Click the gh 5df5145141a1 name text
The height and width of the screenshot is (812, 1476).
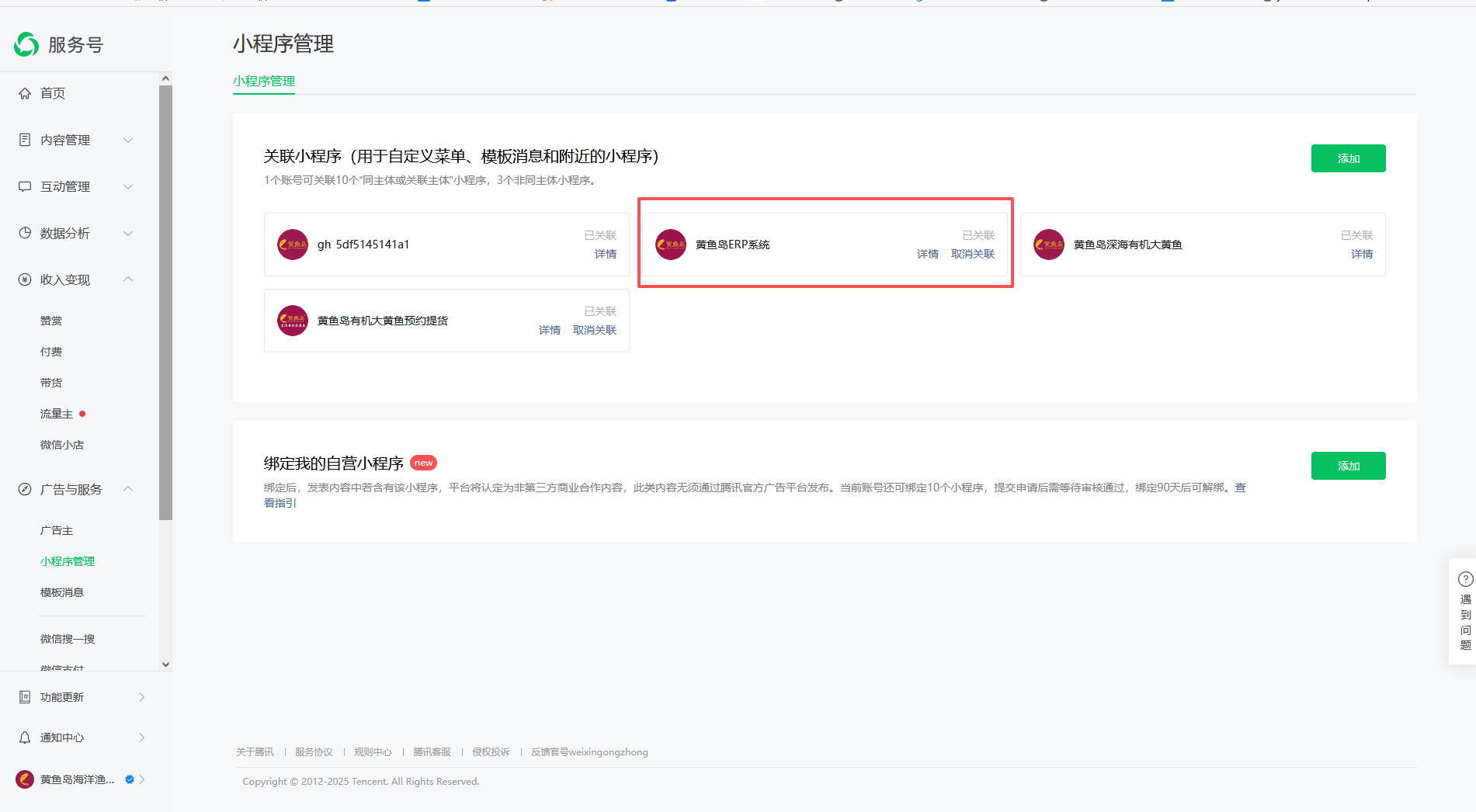pos(363,245)
